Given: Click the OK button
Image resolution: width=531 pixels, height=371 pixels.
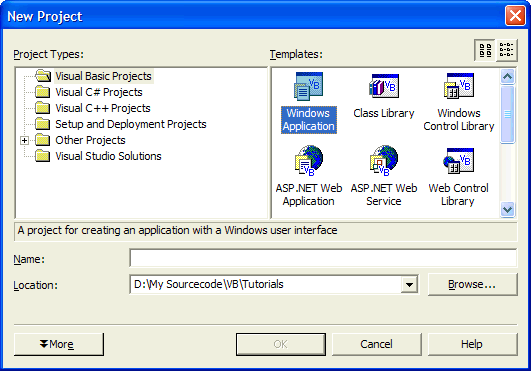Looking at the screenshot, I should (x=281, y=344).
